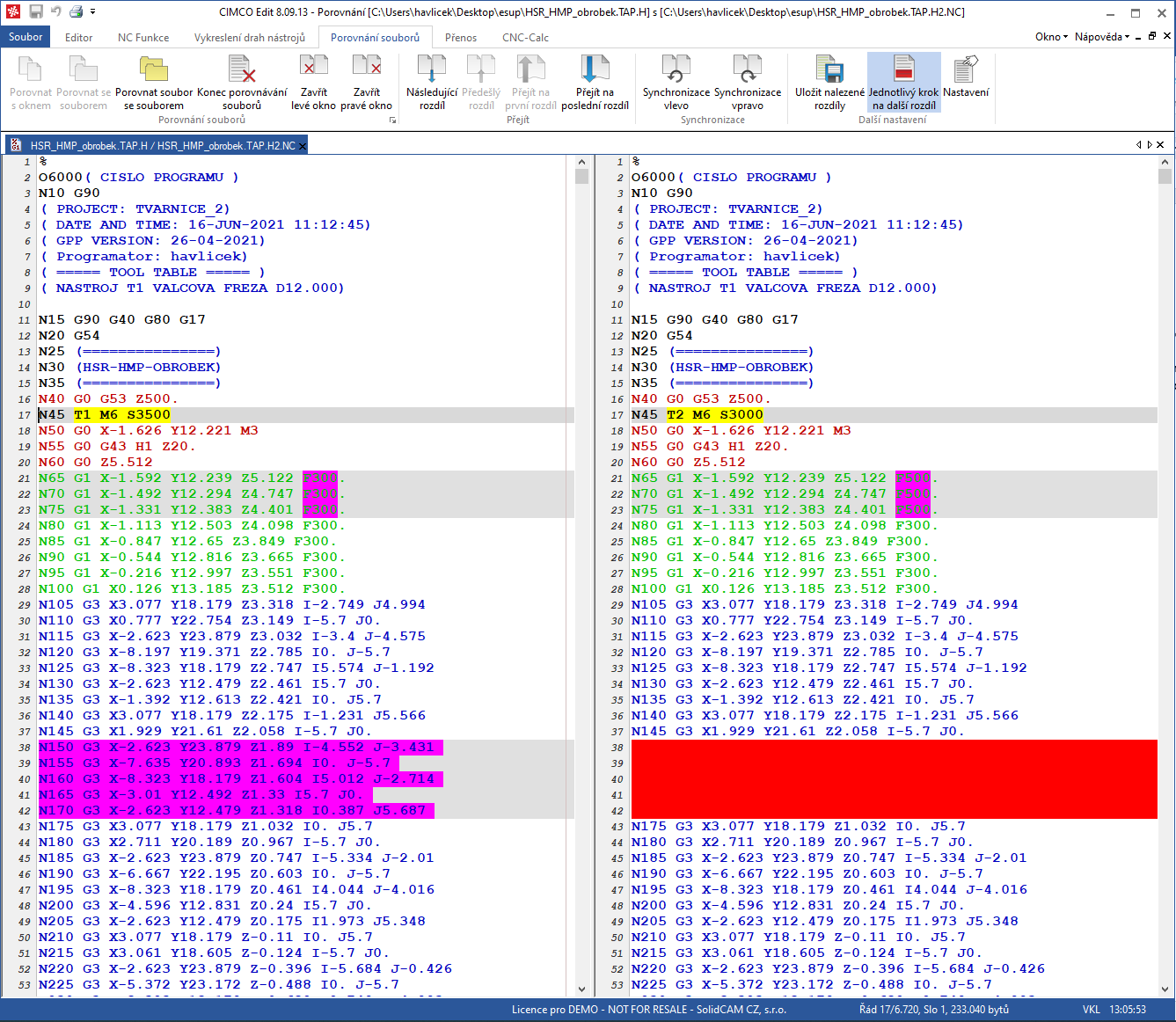Close active document with tab-bar X
Screen dimensions: 1176x1022
coord(1160,145)
